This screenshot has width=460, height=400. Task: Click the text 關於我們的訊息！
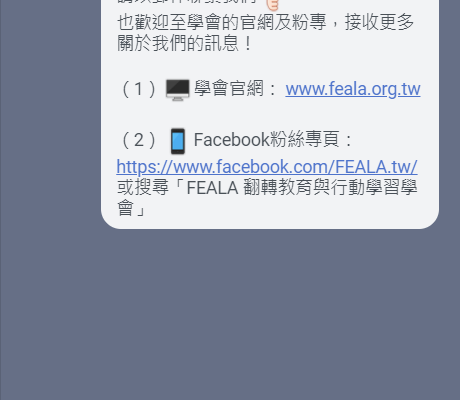click(185, 43)
